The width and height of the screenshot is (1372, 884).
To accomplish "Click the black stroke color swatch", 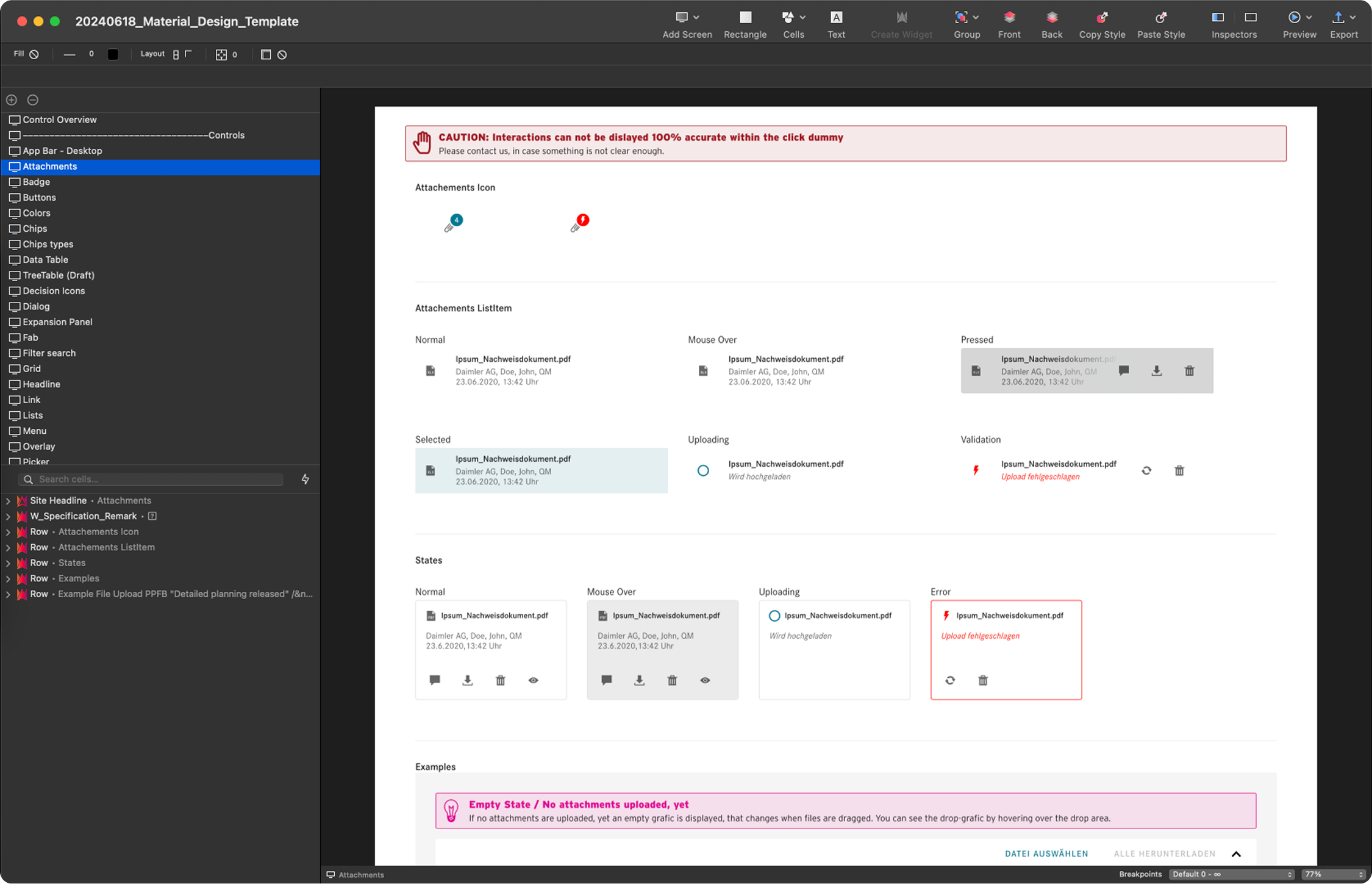I will [113, 54].
